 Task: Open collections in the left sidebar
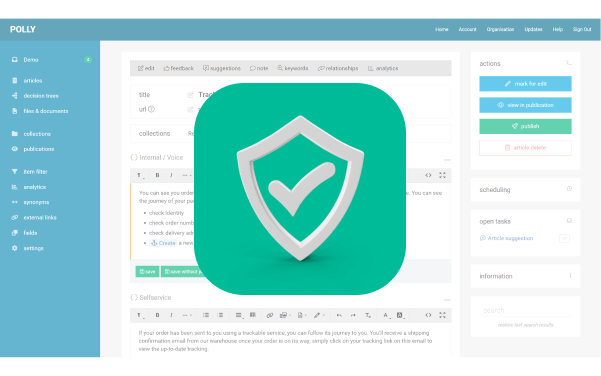click(x=31, y=134)
